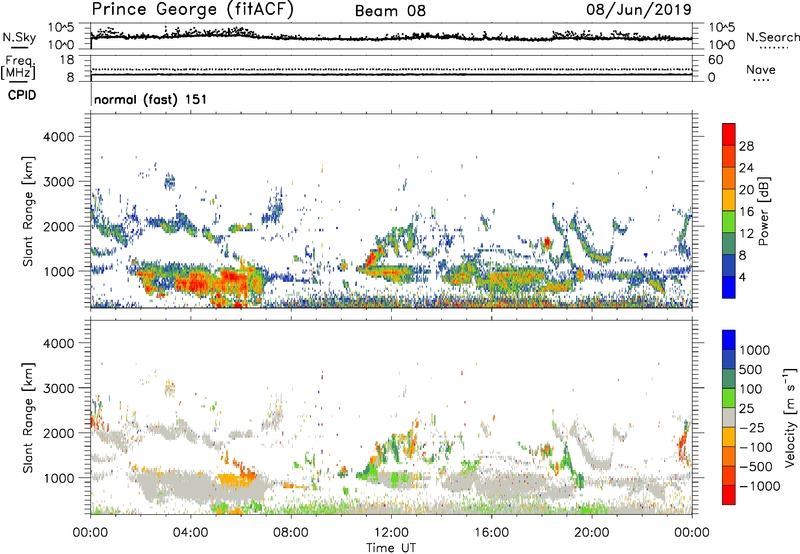Click the bright blue segment above 1000 on the velocity bar
The image size is (800, 554).
(x=729, y=340)
